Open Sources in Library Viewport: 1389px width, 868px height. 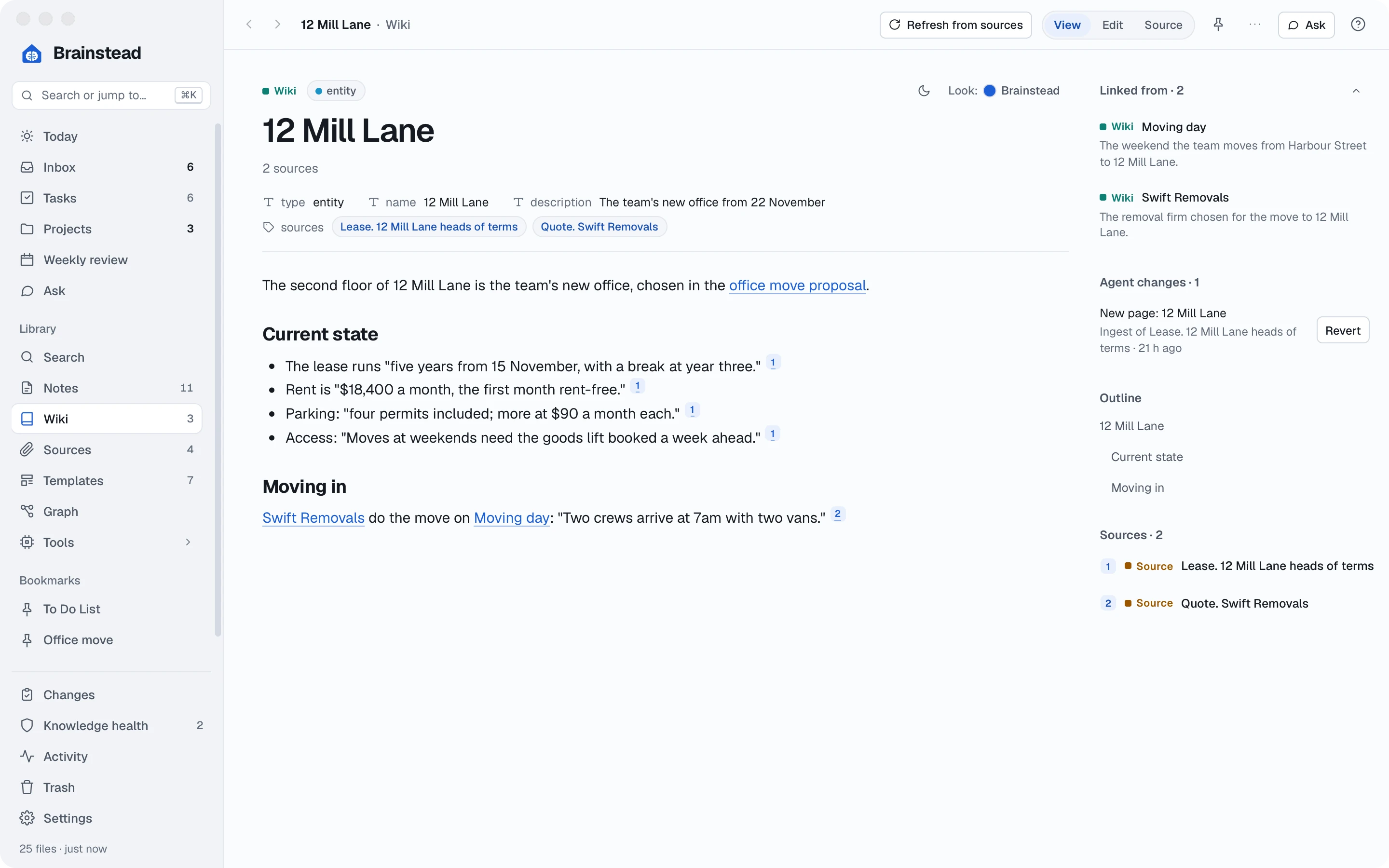pos(106,449)
